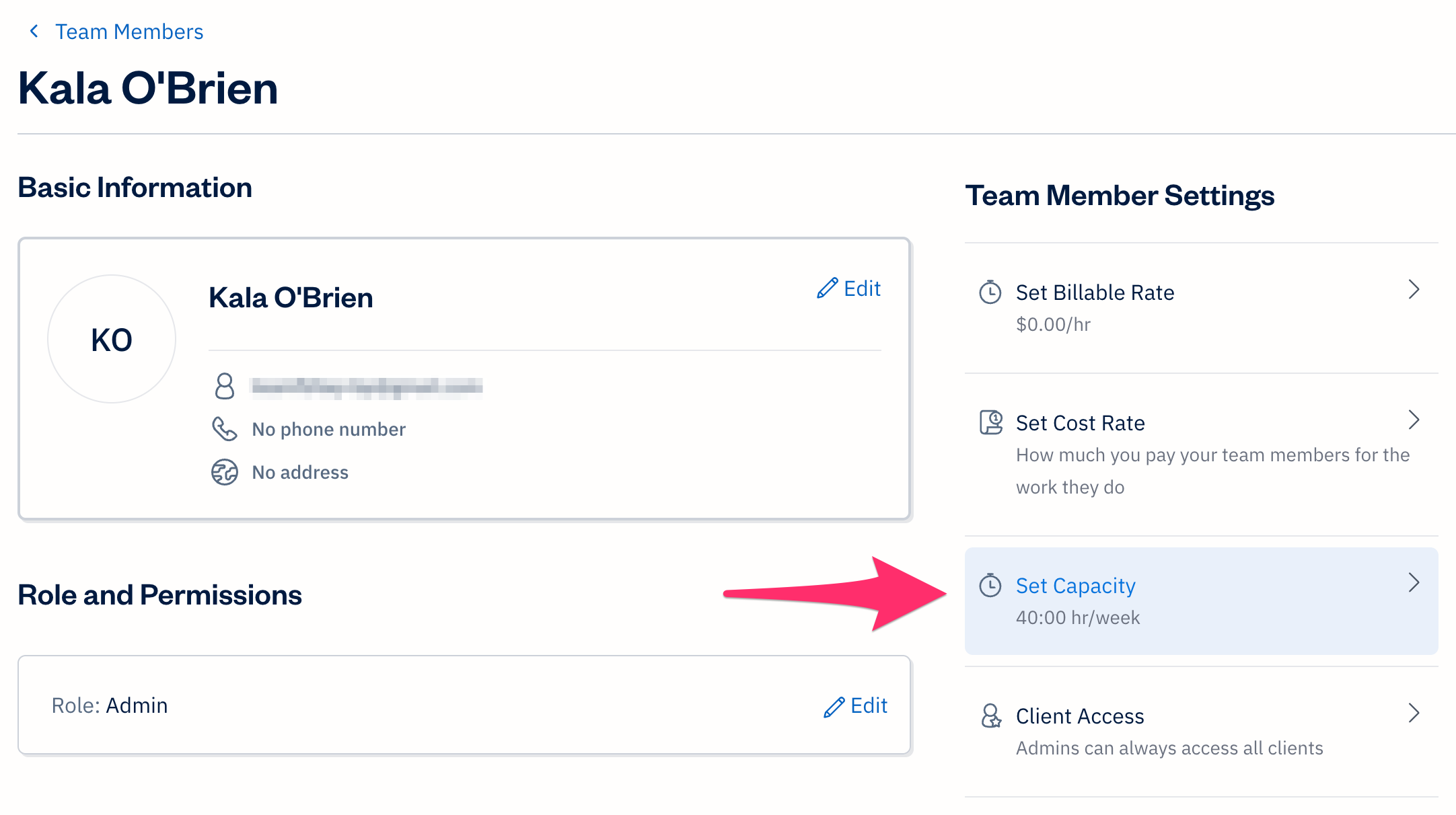The height and width of the screenshot is (815, 1456).
Task: Click the edit pencil icon in Role and Permissions
Action: tap(834, 705)
